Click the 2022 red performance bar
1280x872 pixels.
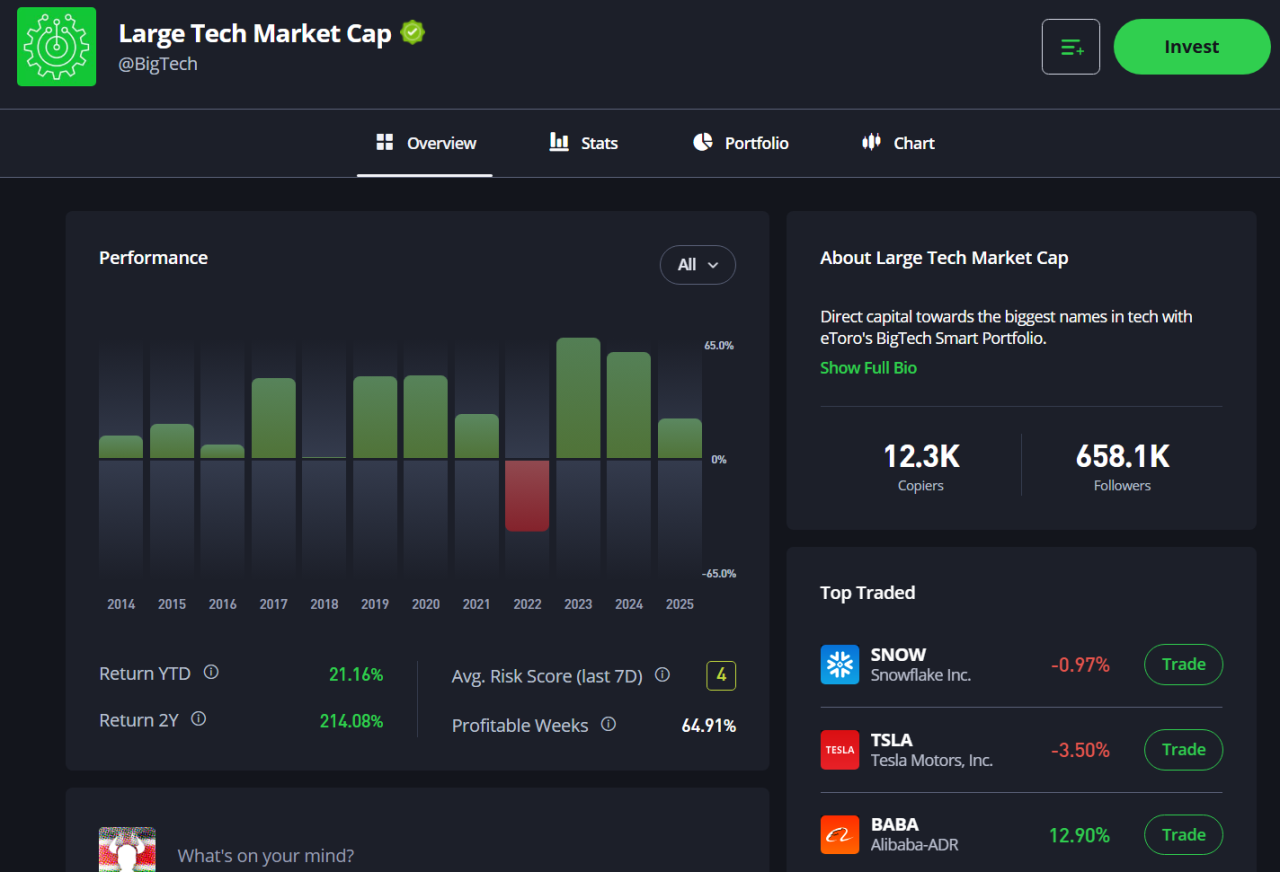tap(527, 495)
